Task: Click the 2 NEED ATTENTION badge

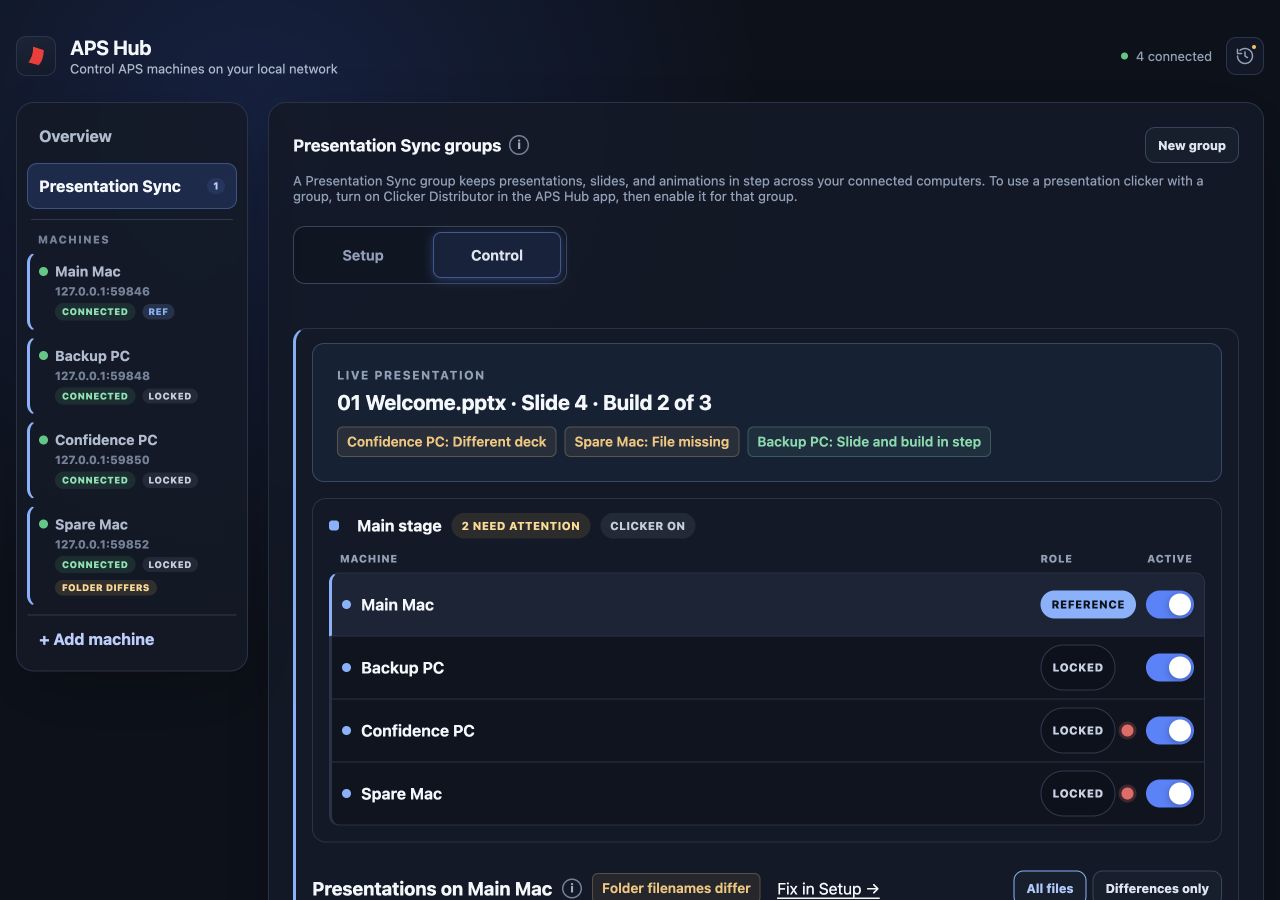Action: pyautogui.click(x=521, y=526)
